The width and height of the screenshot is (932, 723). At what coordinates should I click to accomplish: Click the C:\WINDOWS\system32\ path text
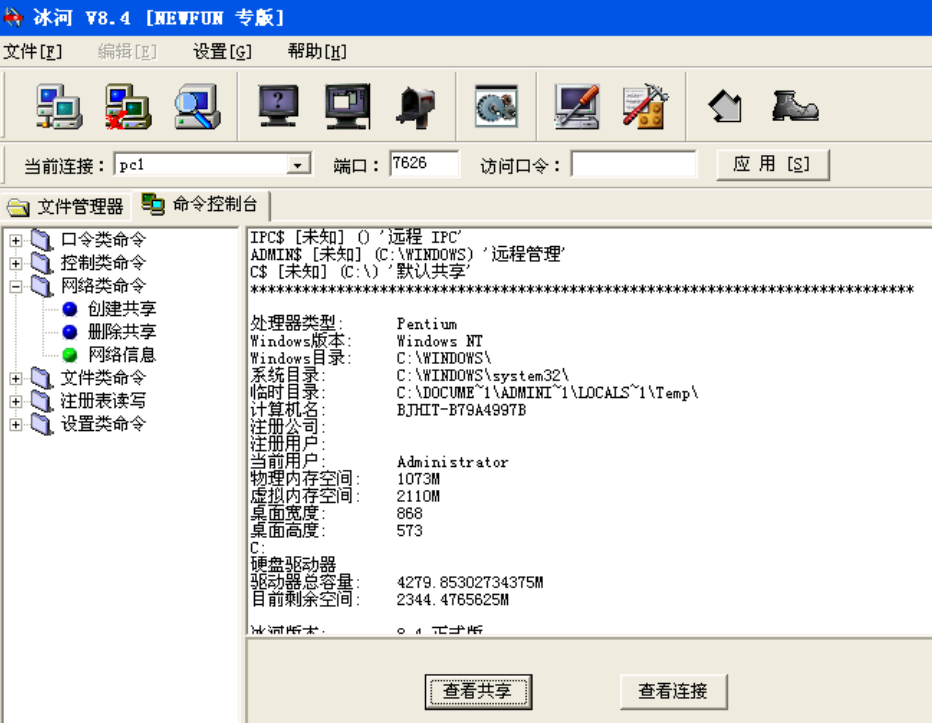pos(483,376)
